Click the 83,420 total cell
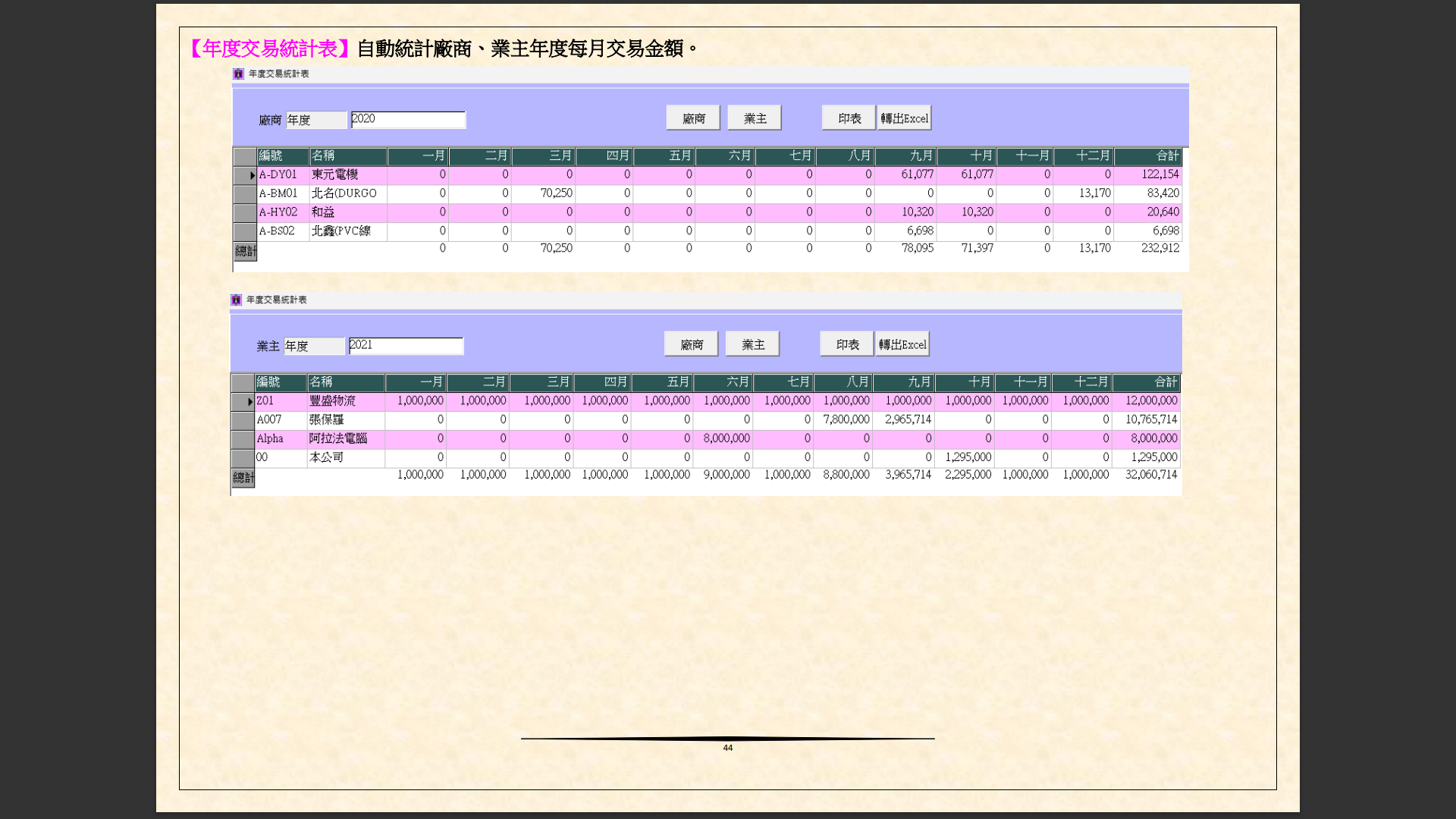 coord(1147,194)
